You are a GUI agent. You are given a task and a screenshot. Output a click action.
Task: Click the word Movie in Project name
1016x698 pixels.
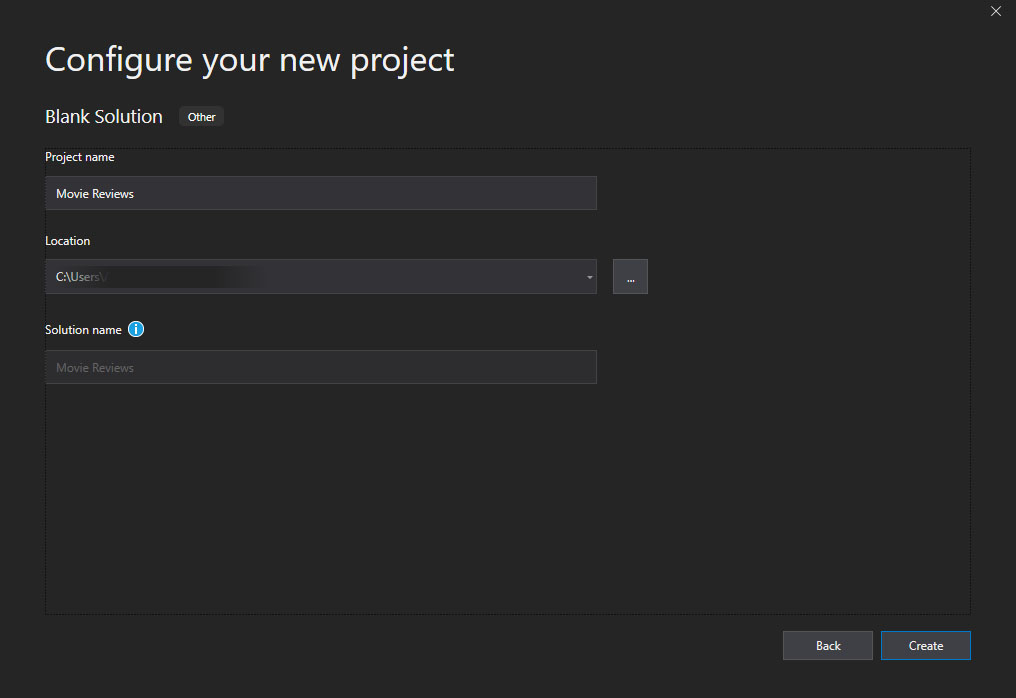click(x=73, y=194)
